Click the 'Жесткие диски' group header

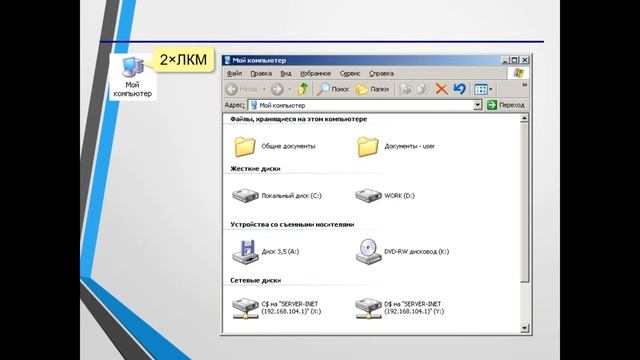[x=255, y=169]
